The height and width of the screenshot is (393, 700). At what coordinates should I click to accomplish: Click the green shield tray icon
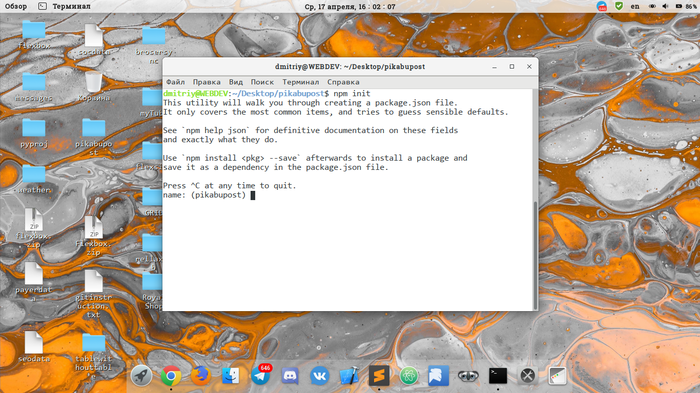(619, 6)
